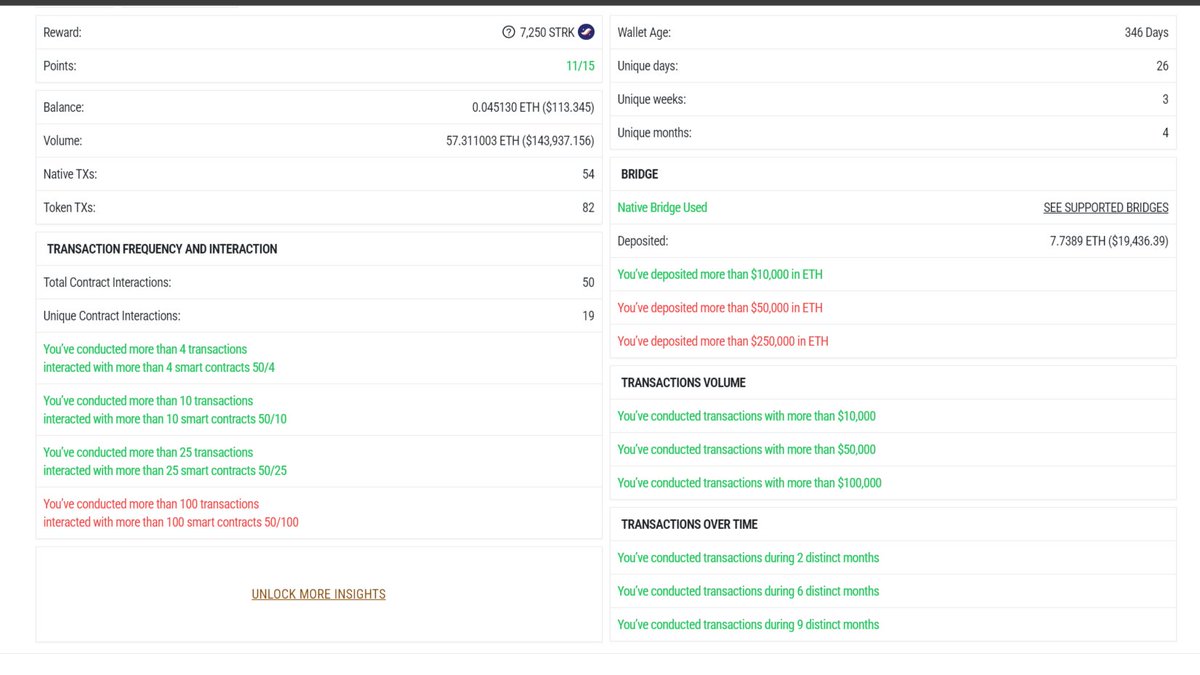
Task: Click the Points label
Action: [x=59, y=66]
